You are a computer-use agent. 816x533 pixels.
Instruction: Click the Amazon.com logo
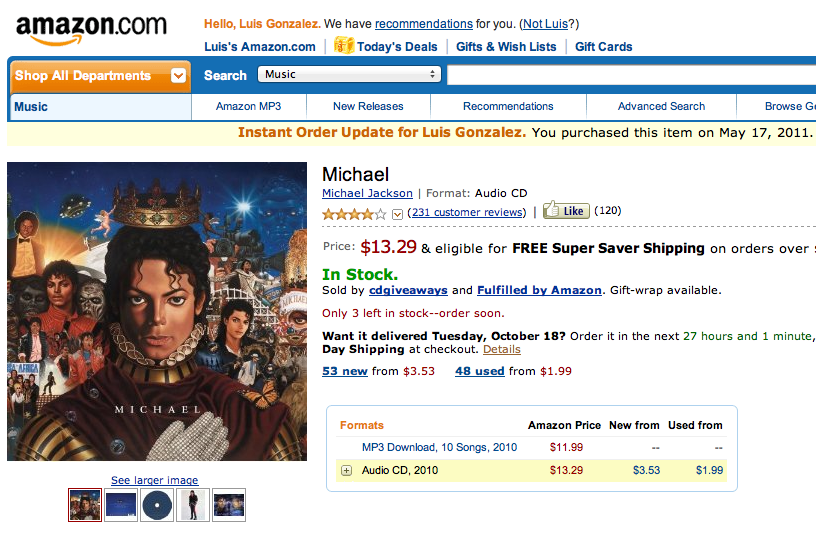92,29
